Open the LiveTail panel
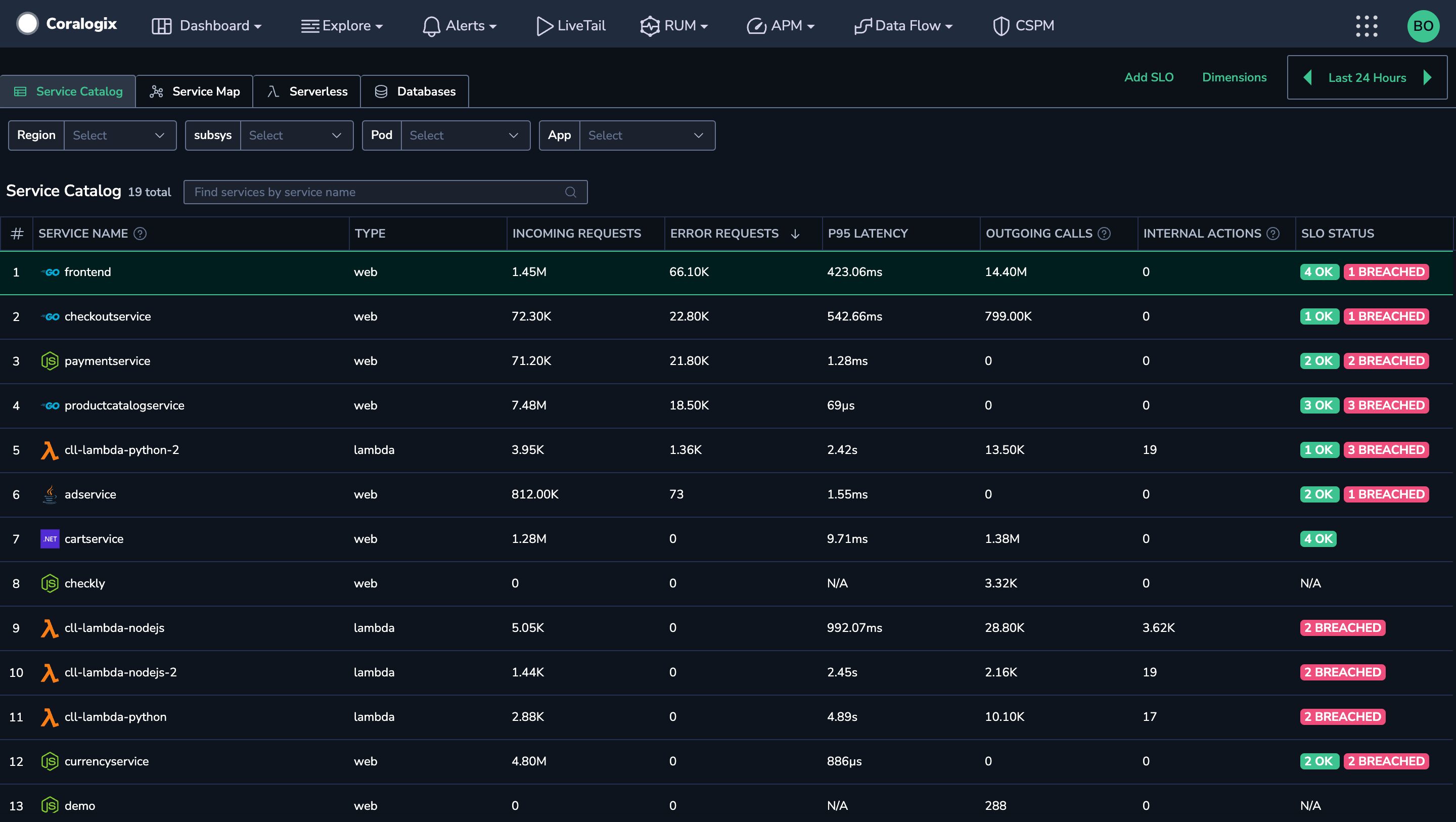1456x822 pixels. tap(571, 24)
